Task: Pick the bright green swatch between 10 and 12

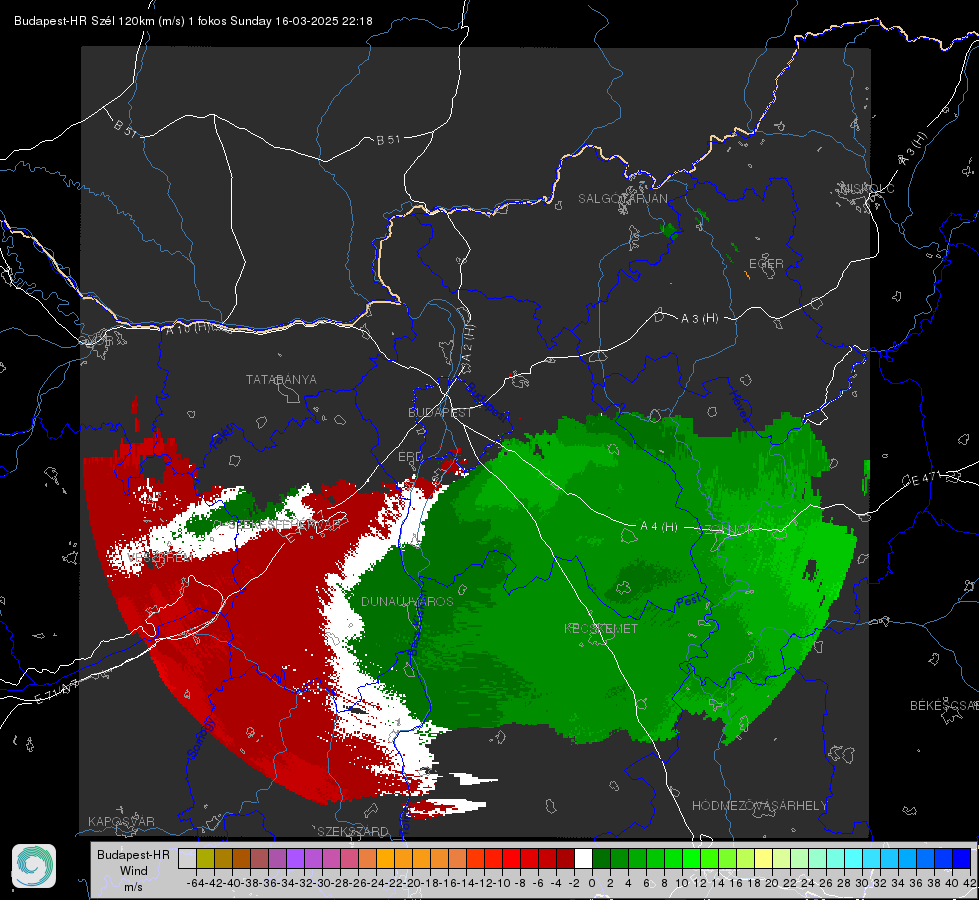Action: point(691,858)
